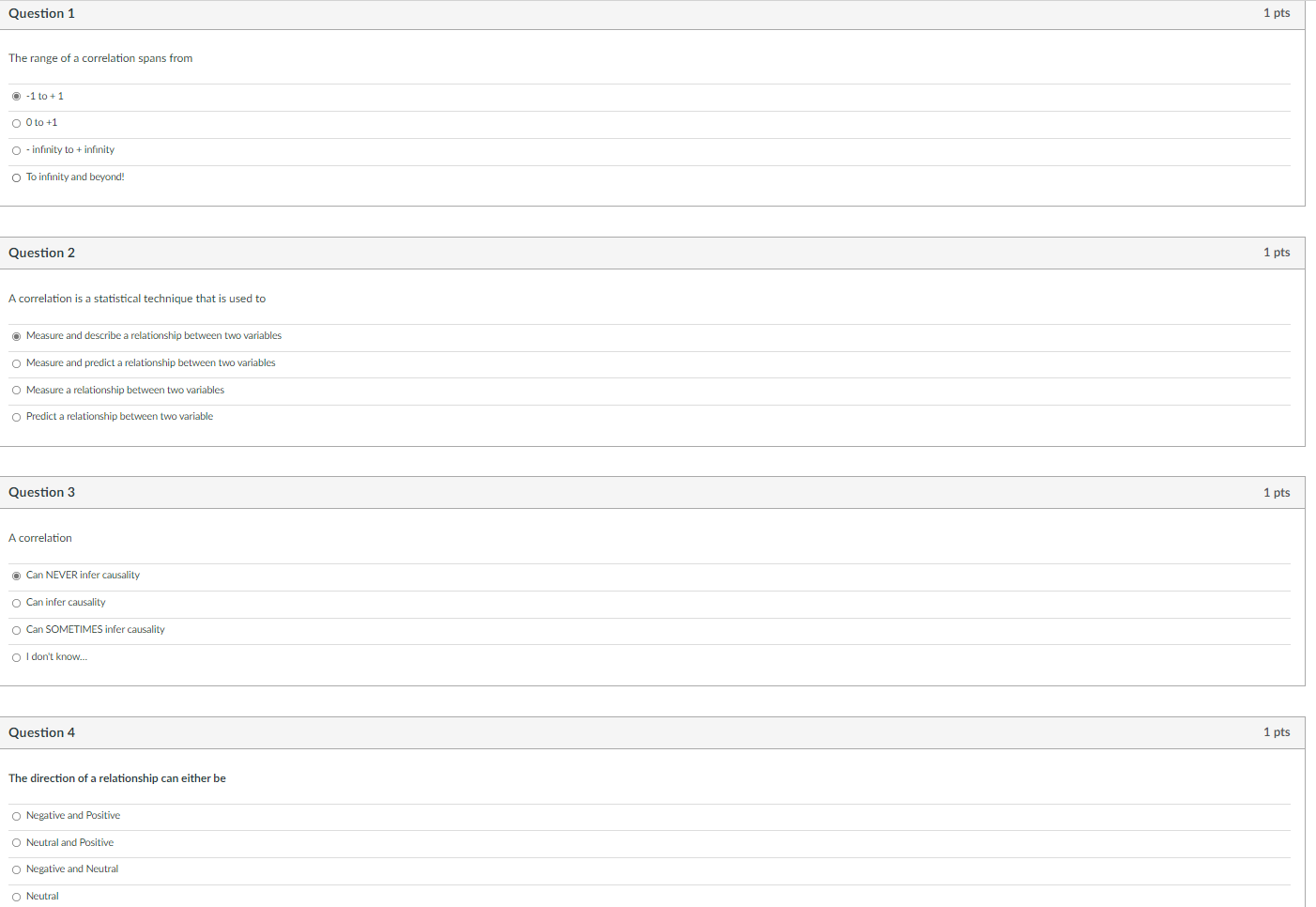Click the 'Question 3' header
Viewport: 1316px width, 907px height.
pyautogui.click(x=41, y=492)
